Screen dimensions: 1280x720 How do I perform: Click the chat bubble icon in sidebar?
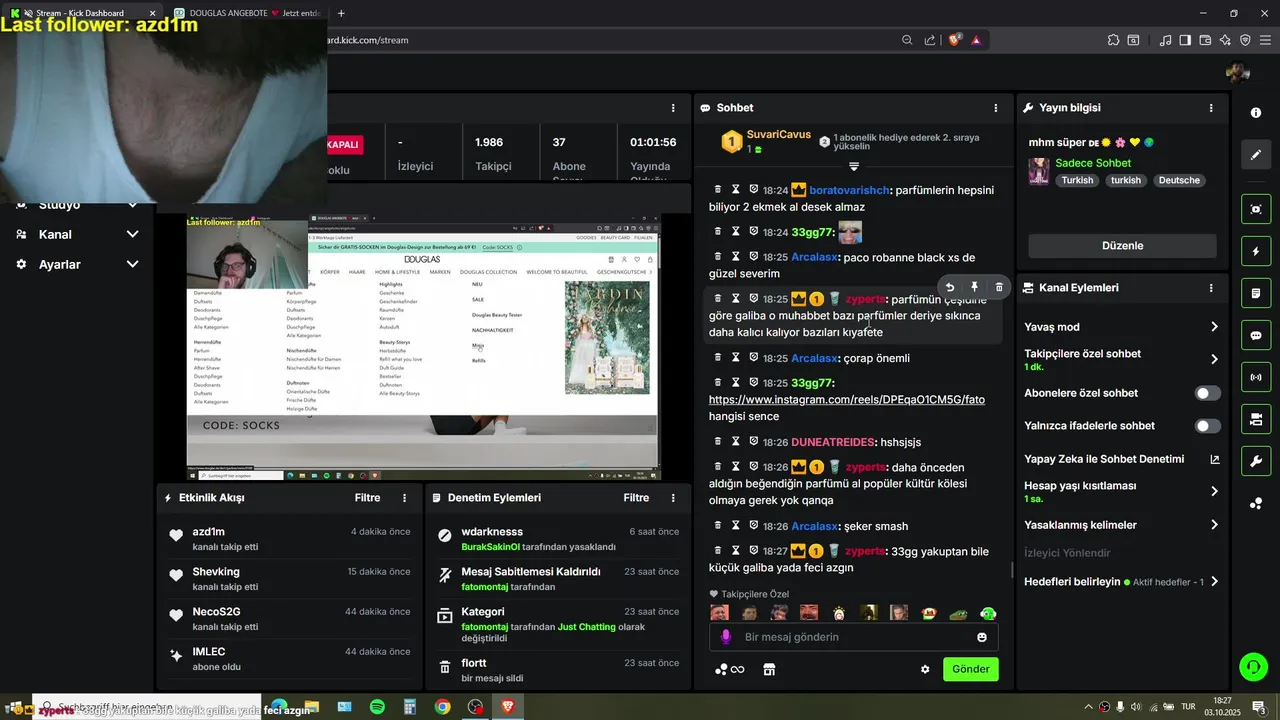click(1256, 335)
